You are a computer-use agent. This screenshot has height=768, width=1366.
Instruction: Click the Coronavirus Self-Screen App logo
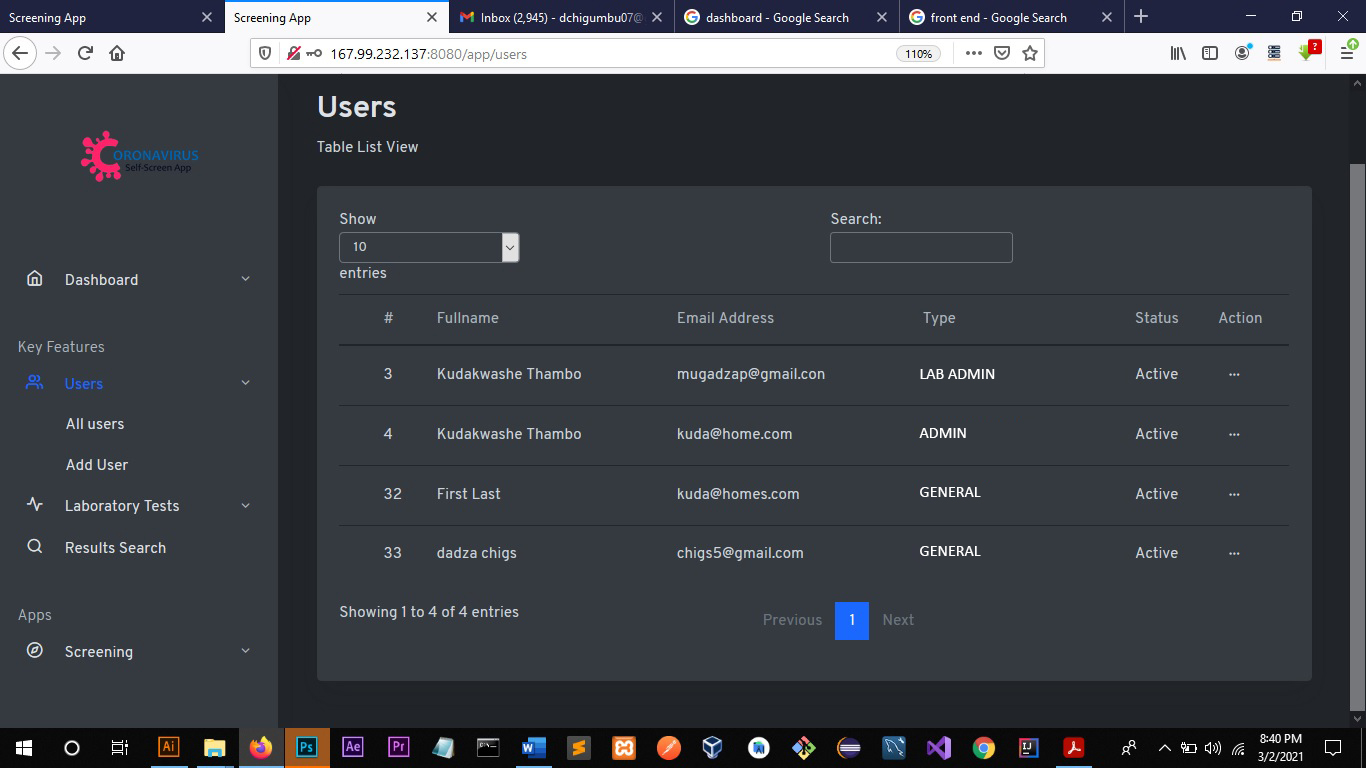click(x=139, y=156)
